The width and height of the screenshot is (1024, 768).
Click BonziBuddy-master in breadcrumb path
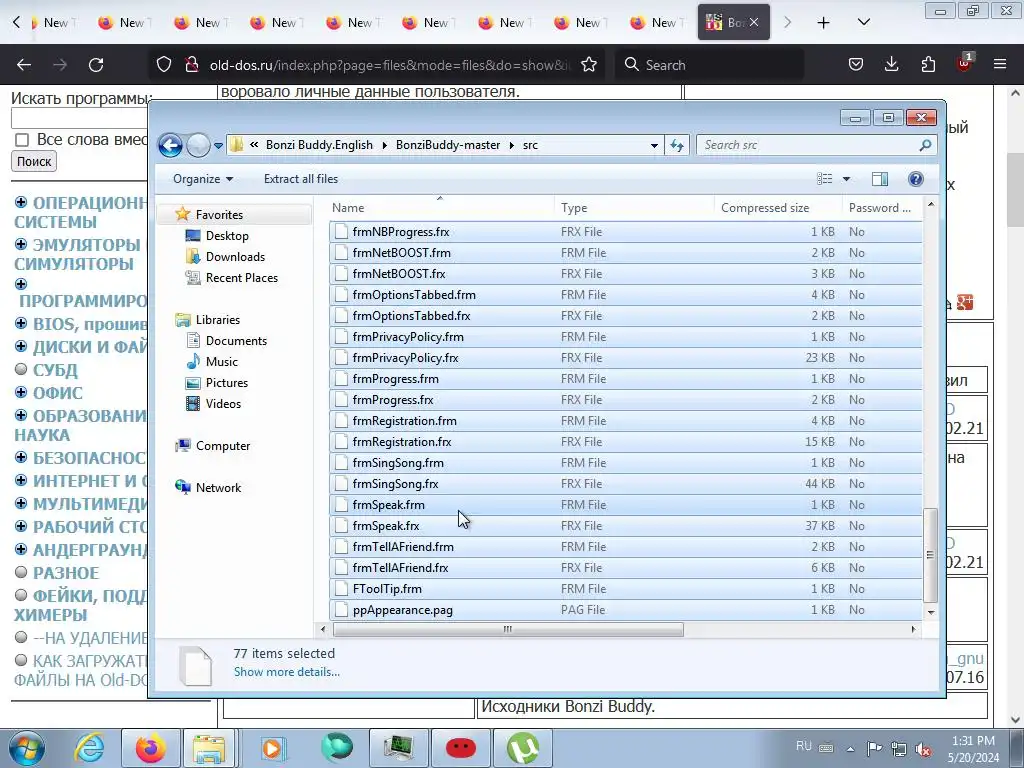pyautogui.click(x=448, y=145)
